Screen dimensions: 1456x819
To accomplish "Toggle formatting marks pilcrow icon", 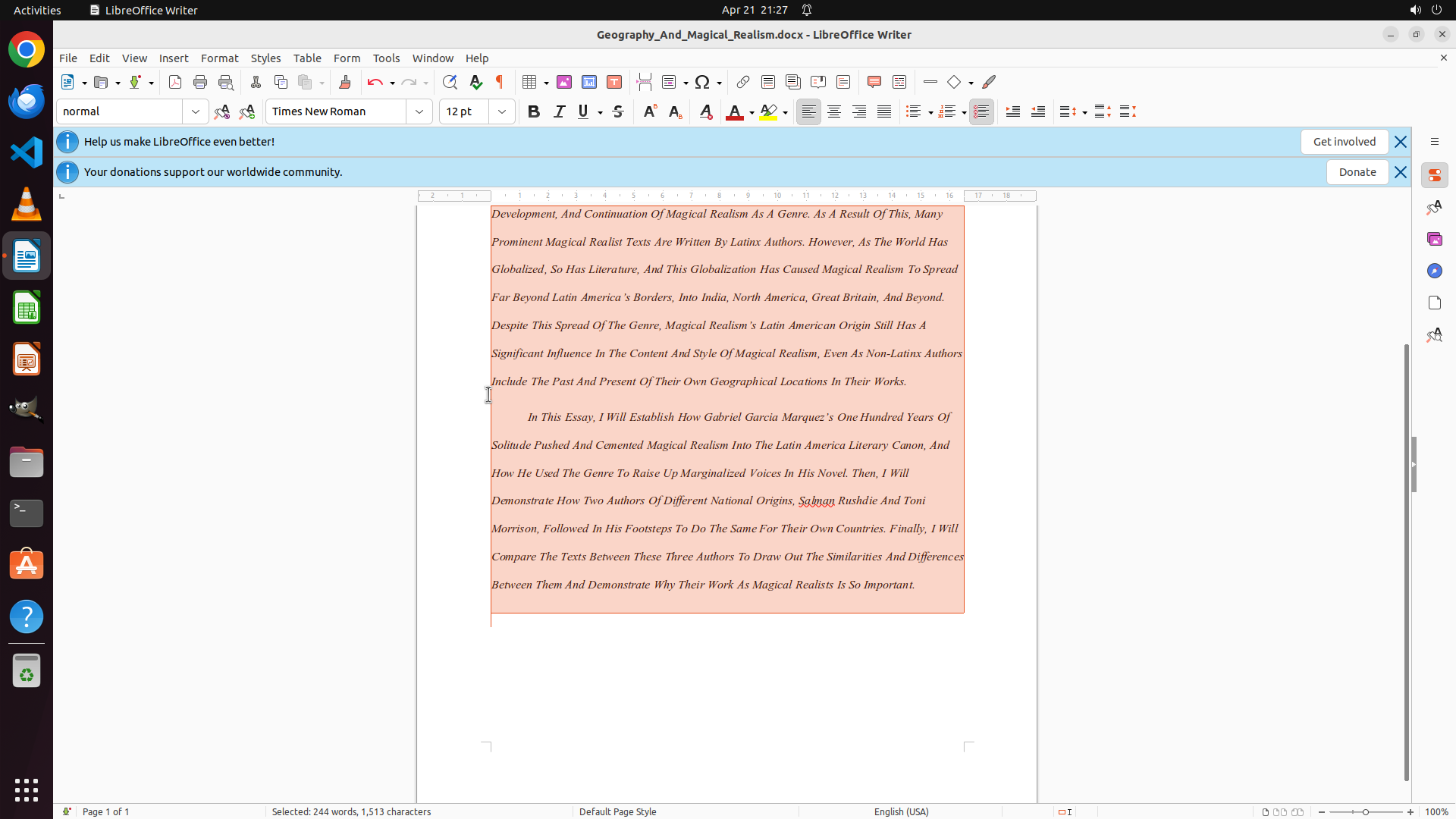I will click(x=500, y=82).
